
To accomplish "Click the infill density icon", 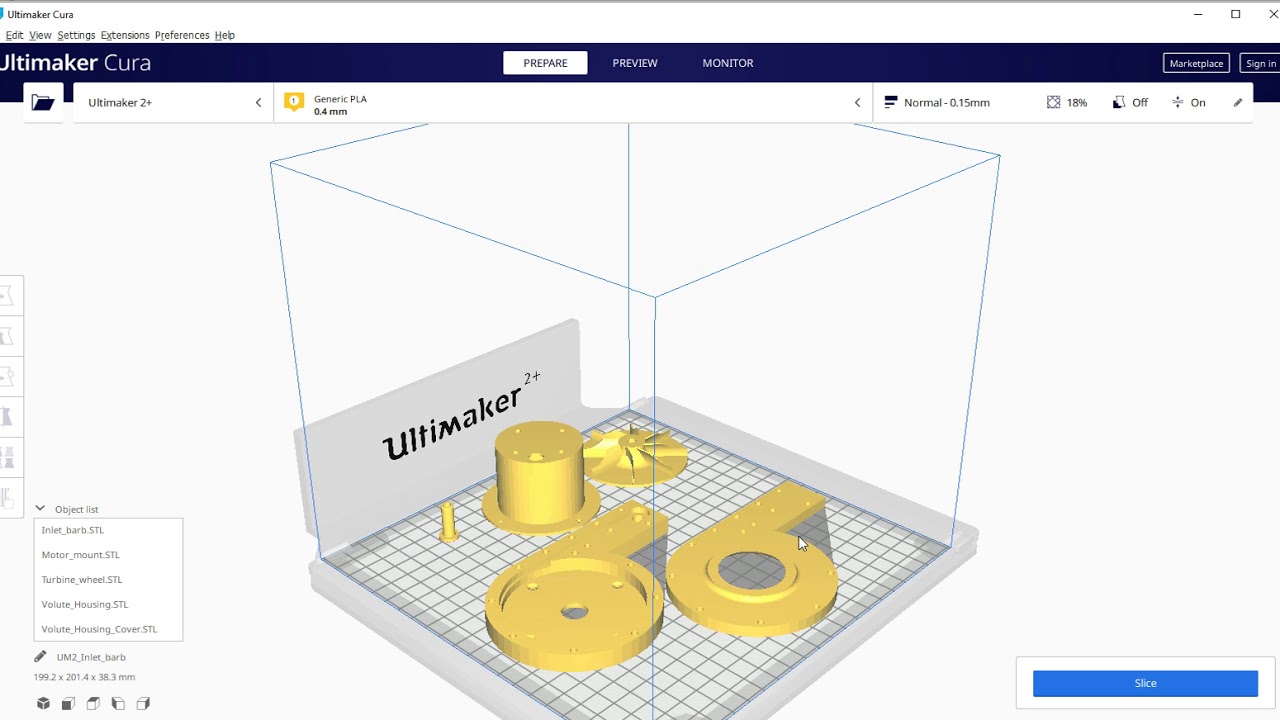I will [x=1053, y=102].
